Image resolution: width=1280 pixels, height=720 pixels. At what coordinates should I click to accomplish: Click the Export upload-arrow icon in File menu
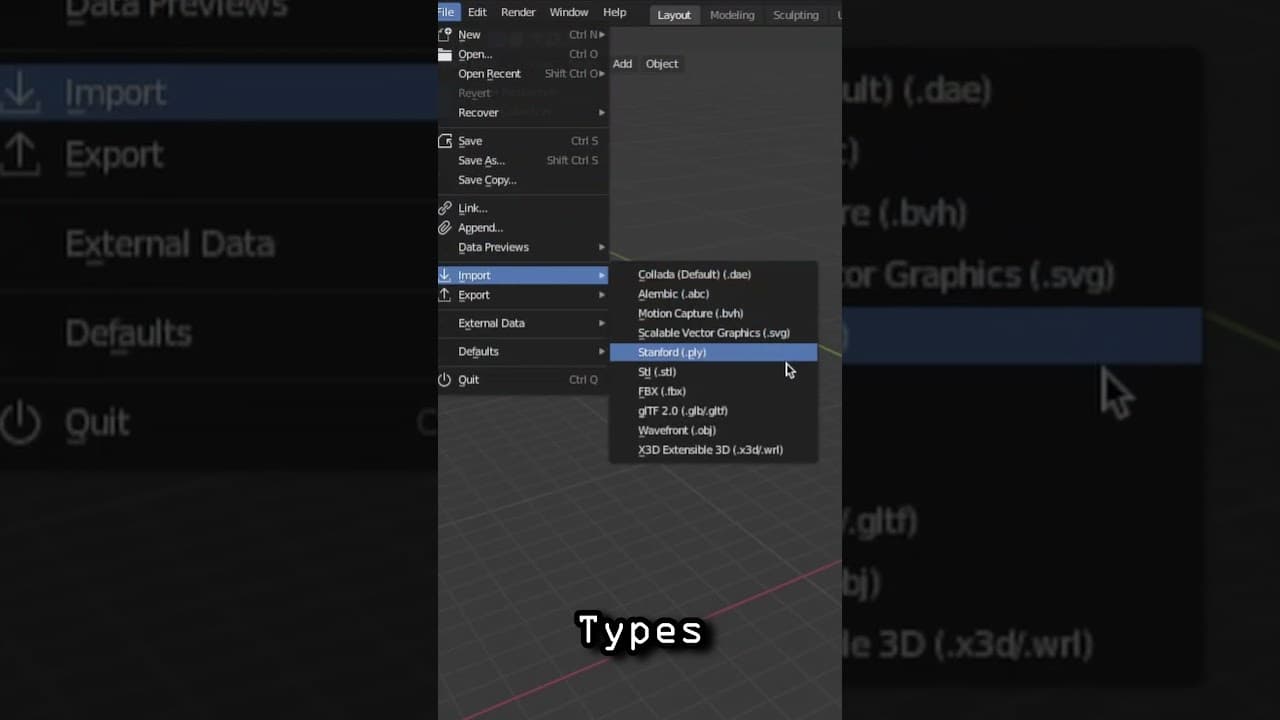point(445,295)
